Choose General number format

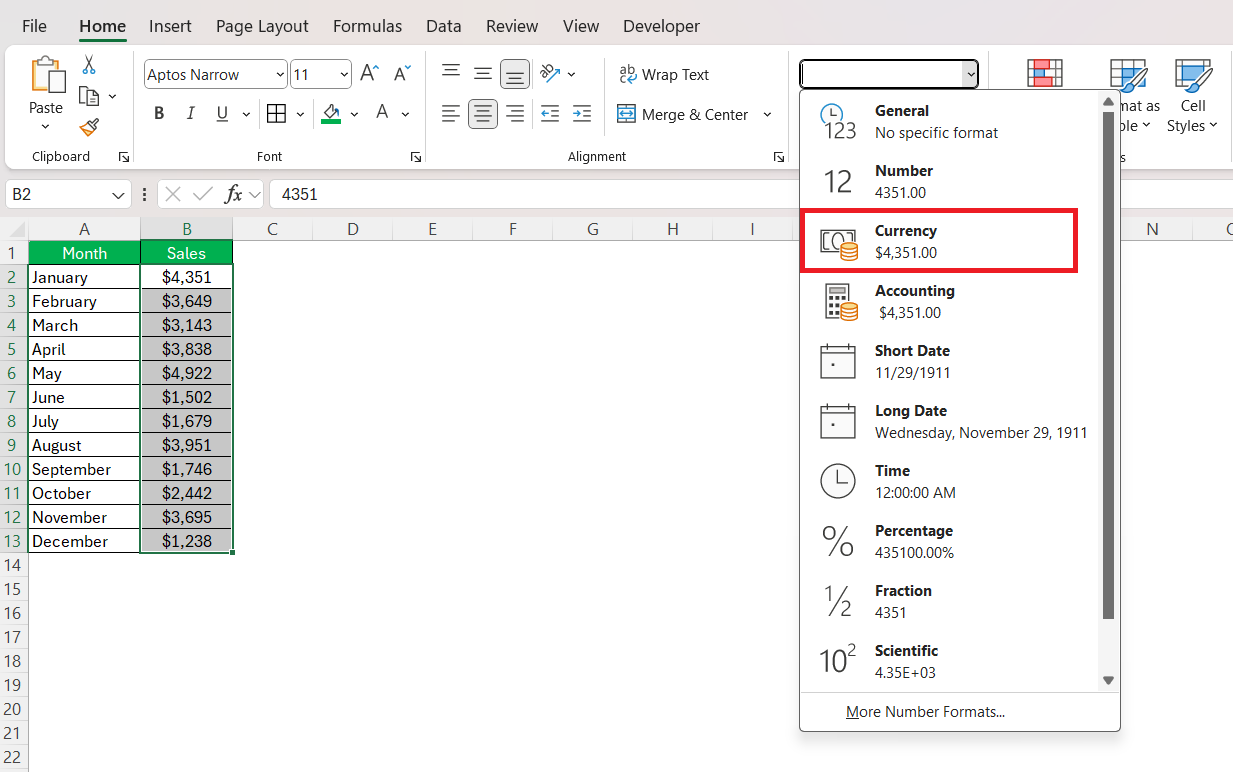[x=950, y=121]
